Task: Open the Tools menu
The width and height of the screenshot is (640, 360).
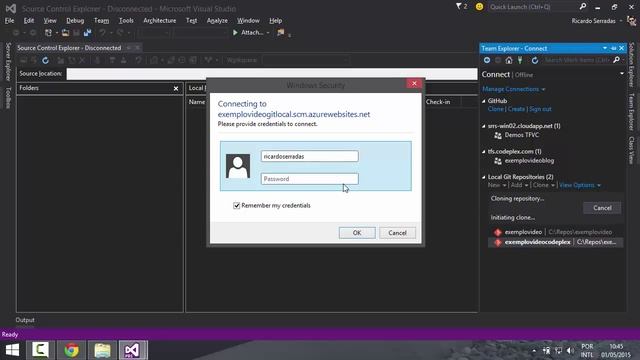Action: [126, 20]
